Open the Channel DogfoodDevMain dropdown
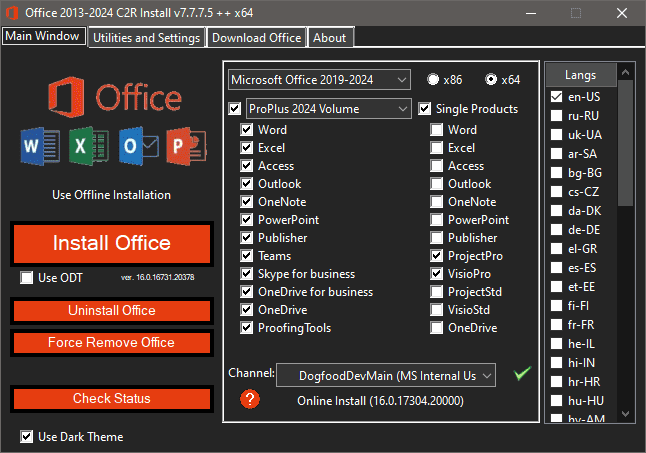This screenshot has height=453, width=646. tap(386, 376)
